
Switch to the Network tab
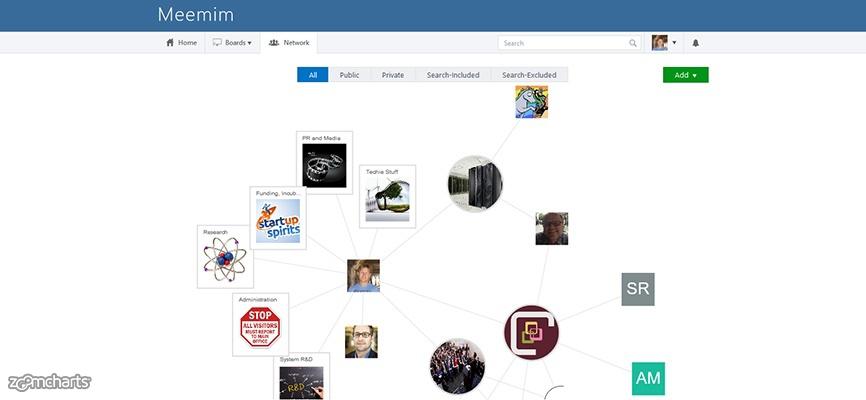pyautogui.click(x=289, y=43)
